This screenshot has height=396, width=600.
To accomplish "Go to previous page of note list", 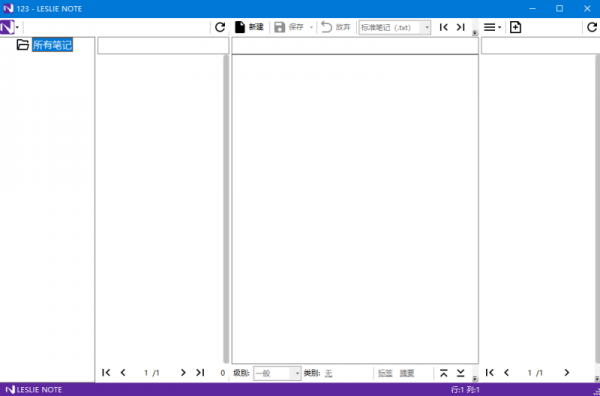I will tap(123, 372).
